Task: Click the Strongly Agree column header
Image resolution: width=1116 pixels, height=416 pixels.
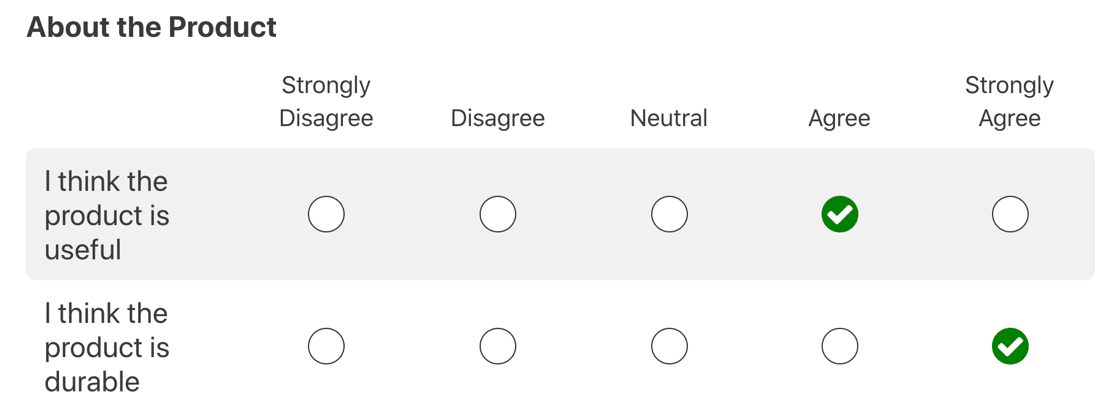Action: (1010, 101)
